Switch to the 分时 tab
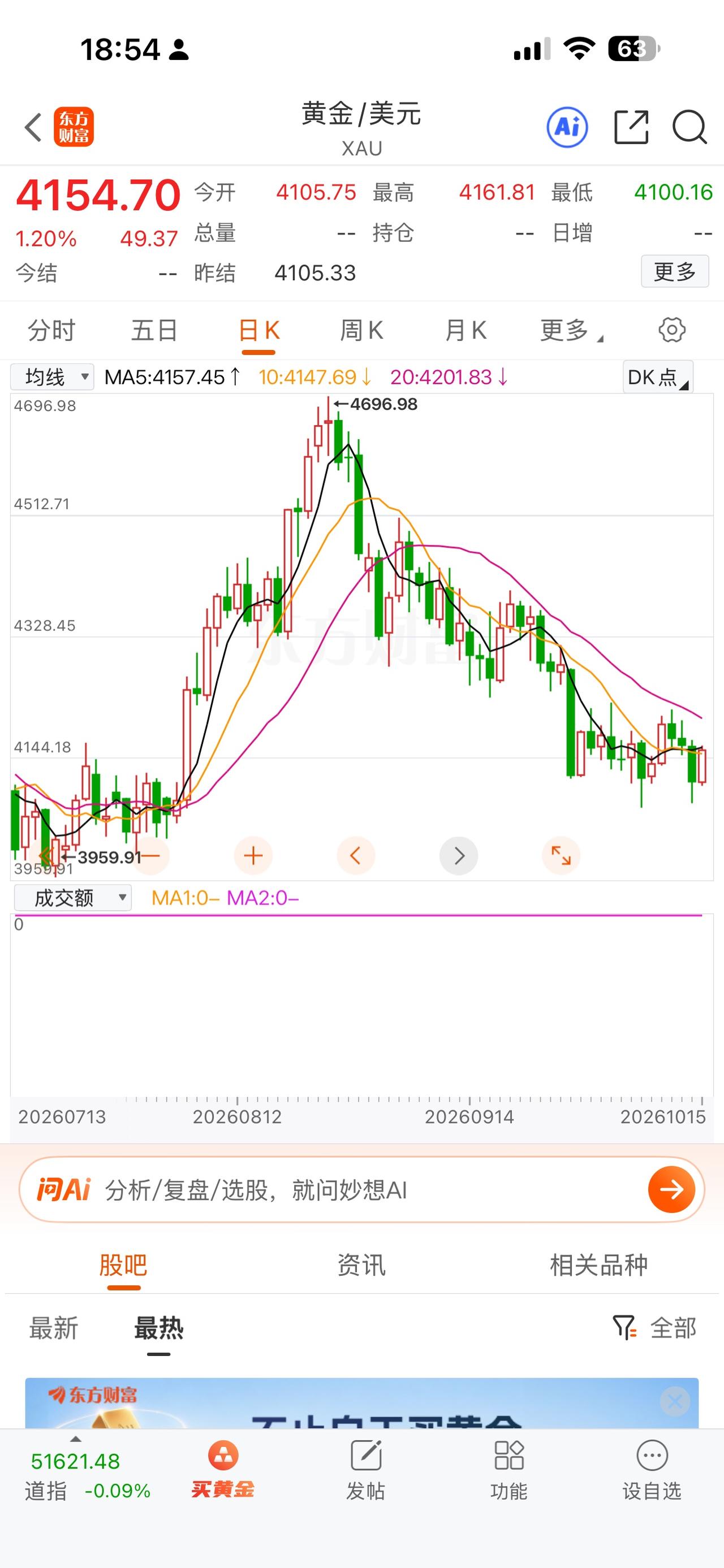Viewport: 724px width, 1568px height. (52, 331)
